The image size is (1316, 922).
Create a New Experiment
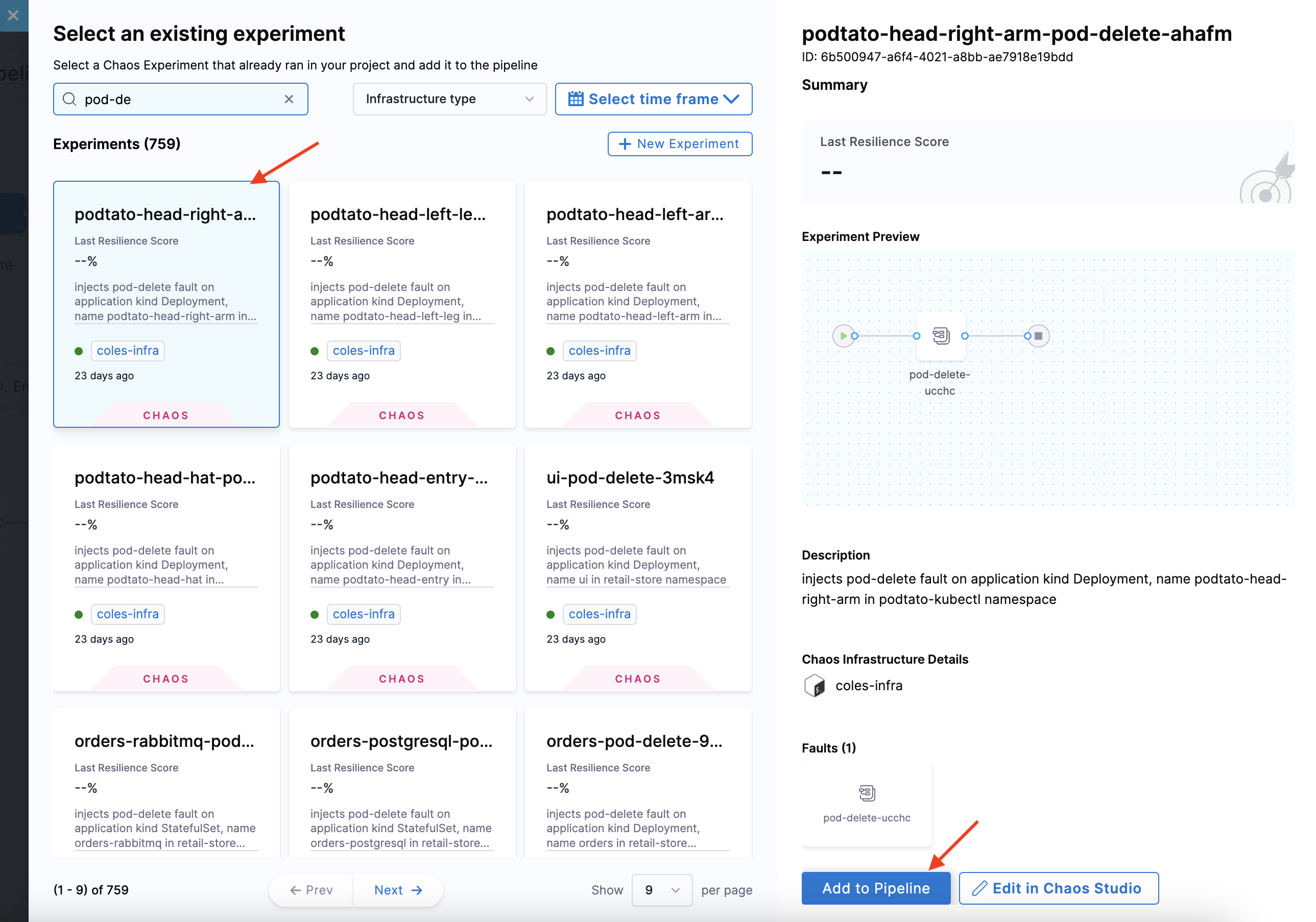click(x=679, y=144)
